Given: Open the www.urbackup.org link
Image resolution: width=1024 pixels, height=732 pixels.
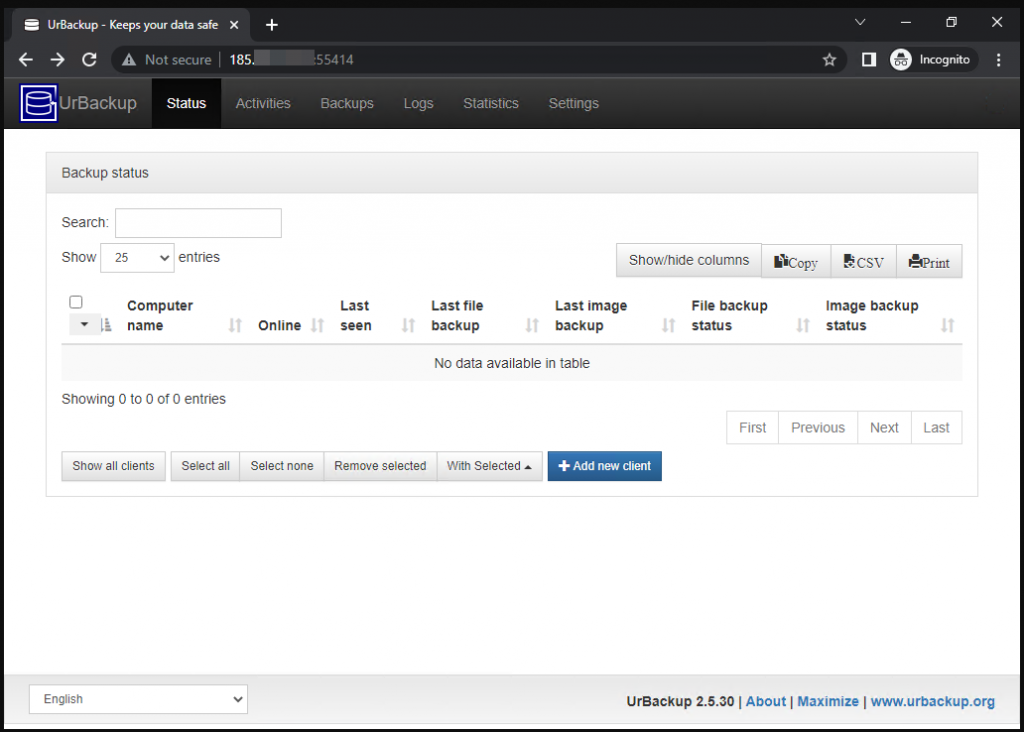Looking at the screenshot, I should coord(932,701).
